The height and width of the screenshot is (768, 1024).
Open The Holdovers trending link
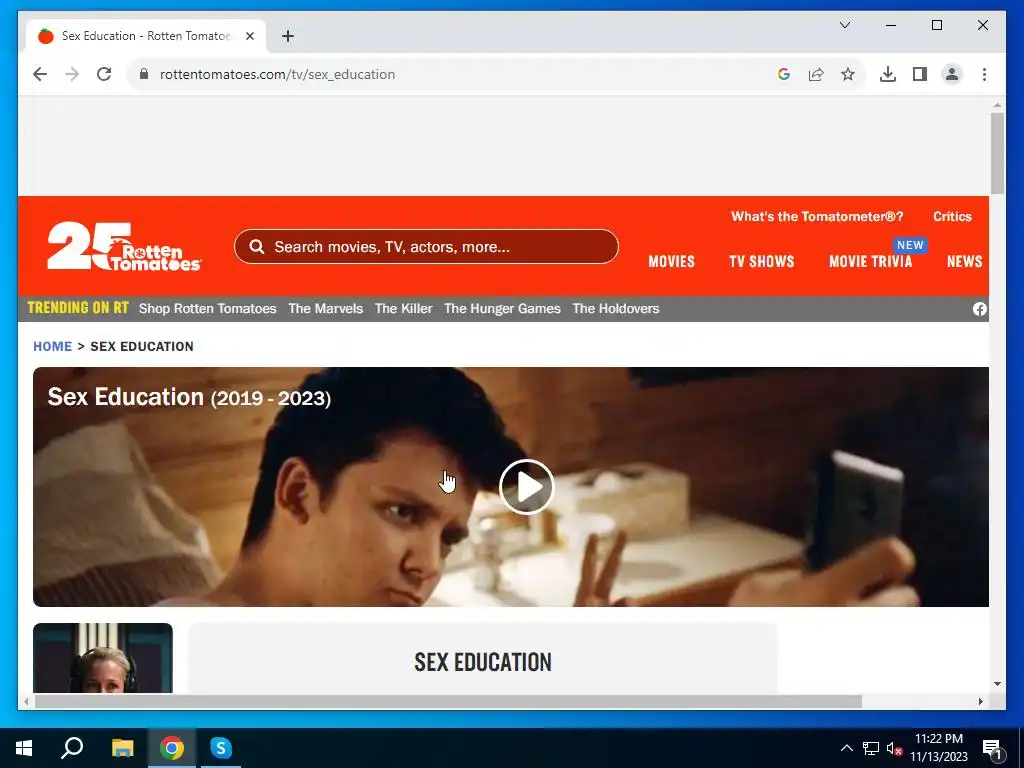[616, 308]
